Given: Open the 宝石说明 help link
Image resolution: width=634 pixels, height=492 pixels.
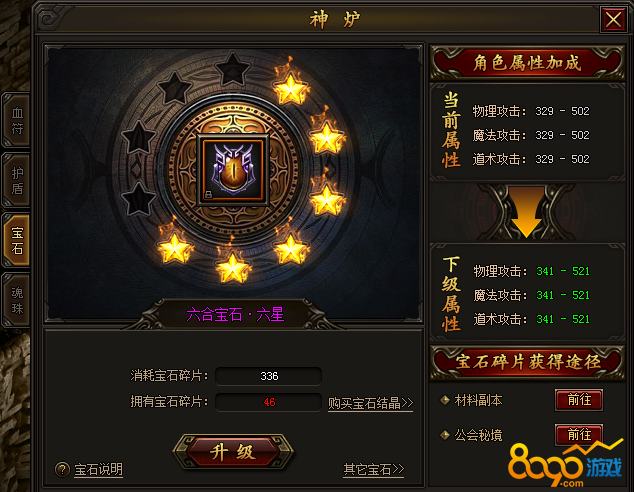Looking at the screenshot, I should (x=98, y=469).
